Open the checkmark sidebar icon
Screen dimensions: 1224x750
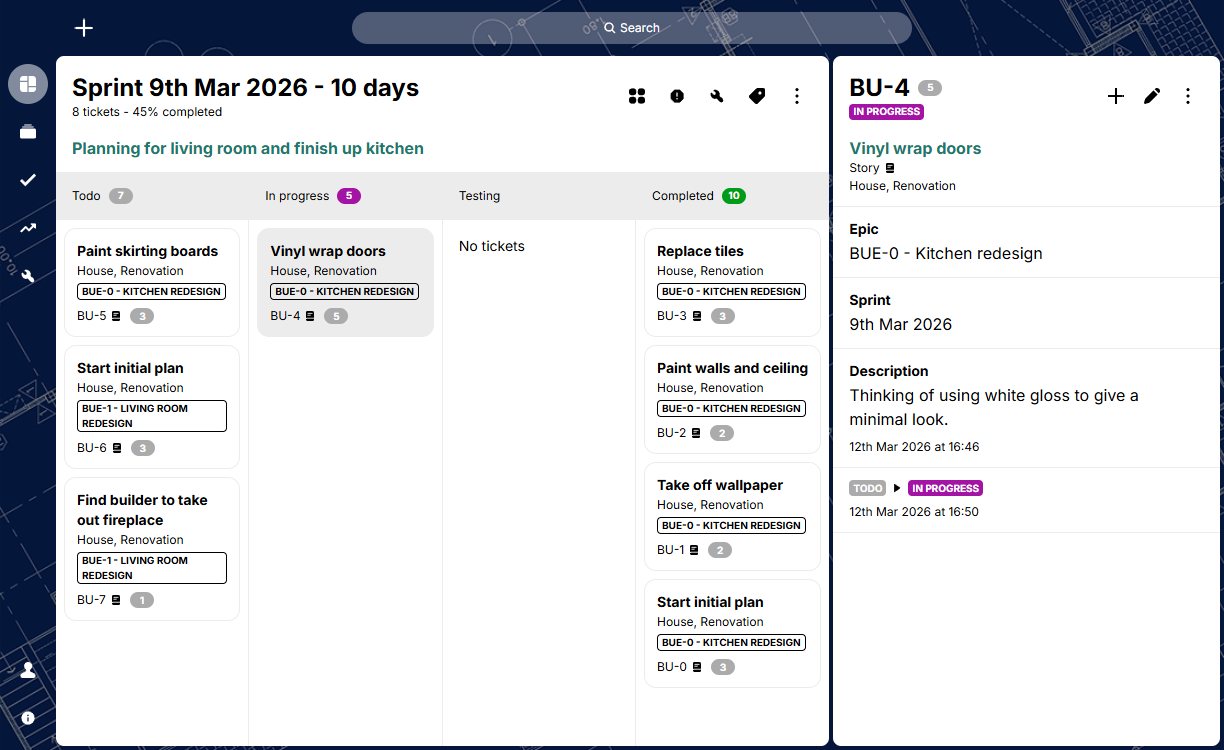(28, 180)
